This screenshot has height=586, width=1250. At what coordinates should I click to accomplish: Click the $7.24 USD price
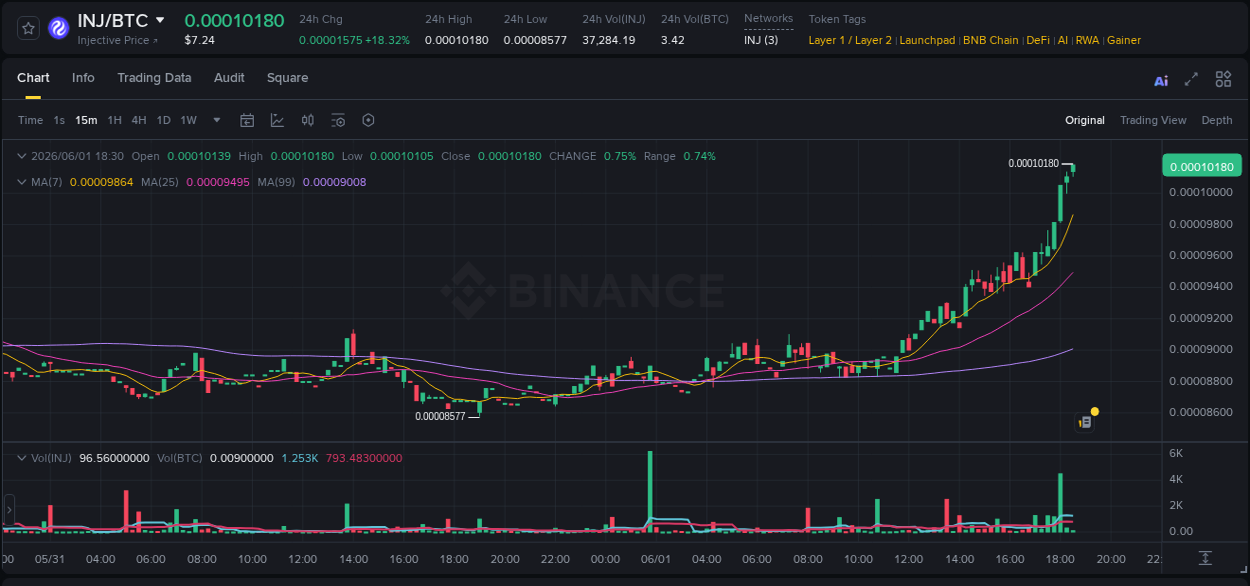pyautogui.click(x=198, y=40)
